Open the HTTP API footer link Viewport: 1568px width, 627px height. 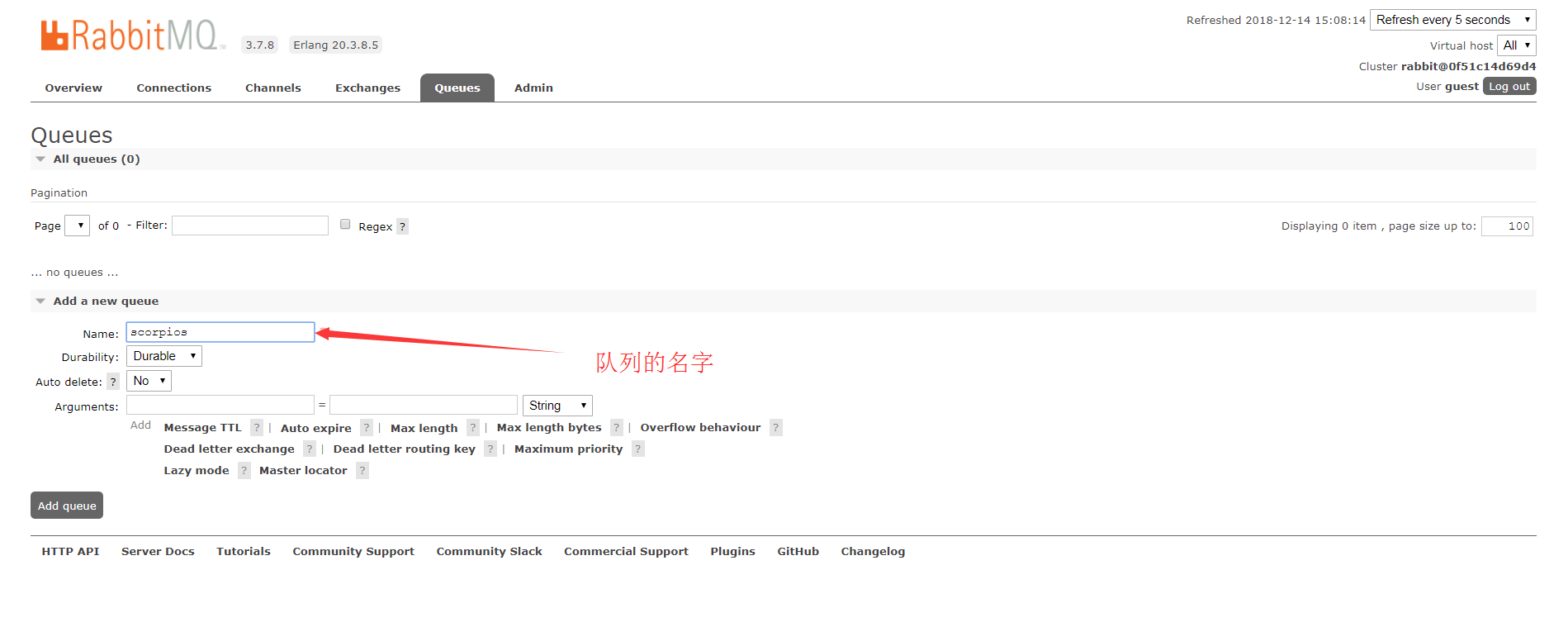(x=70, y=551)
